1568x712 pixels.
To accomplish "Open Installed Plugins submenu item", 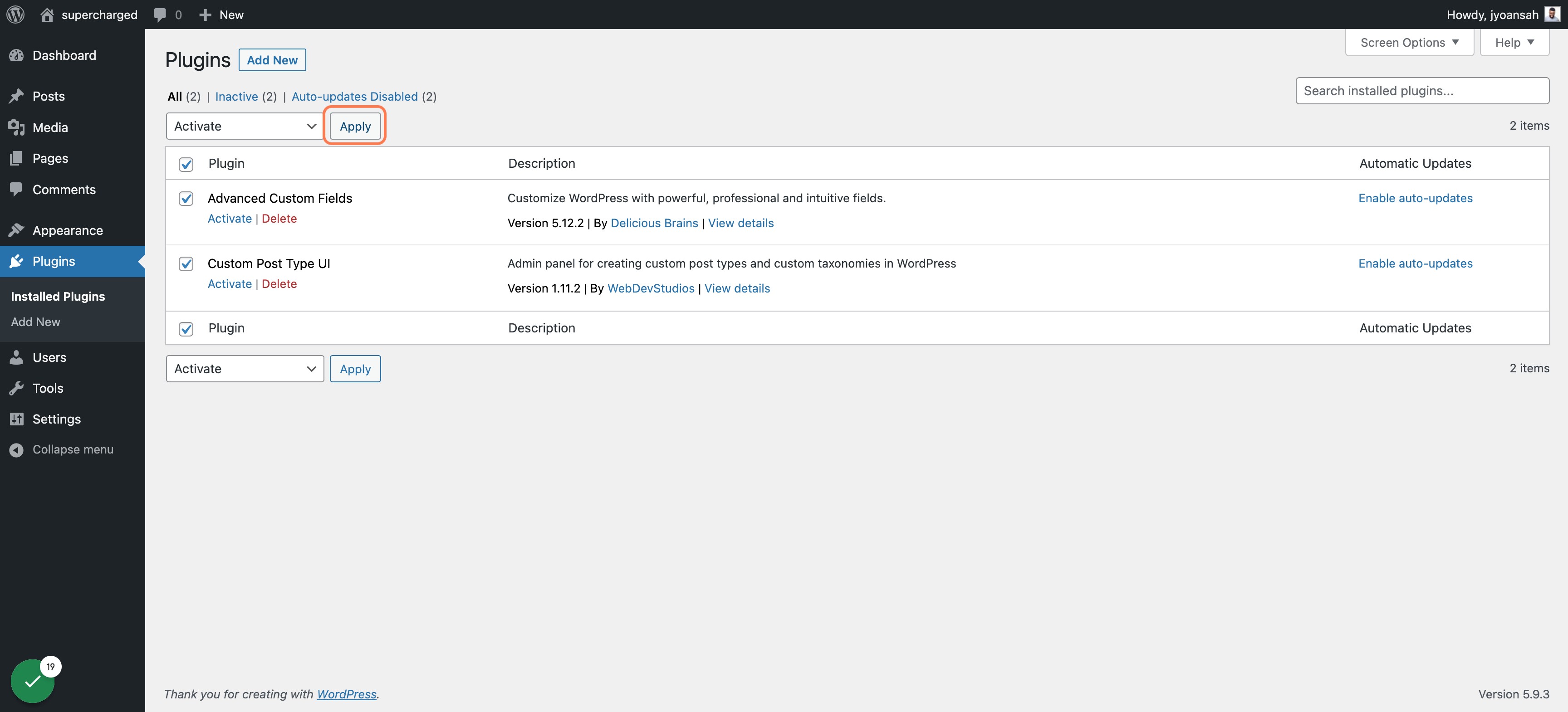I will click(x=58, y=296).
